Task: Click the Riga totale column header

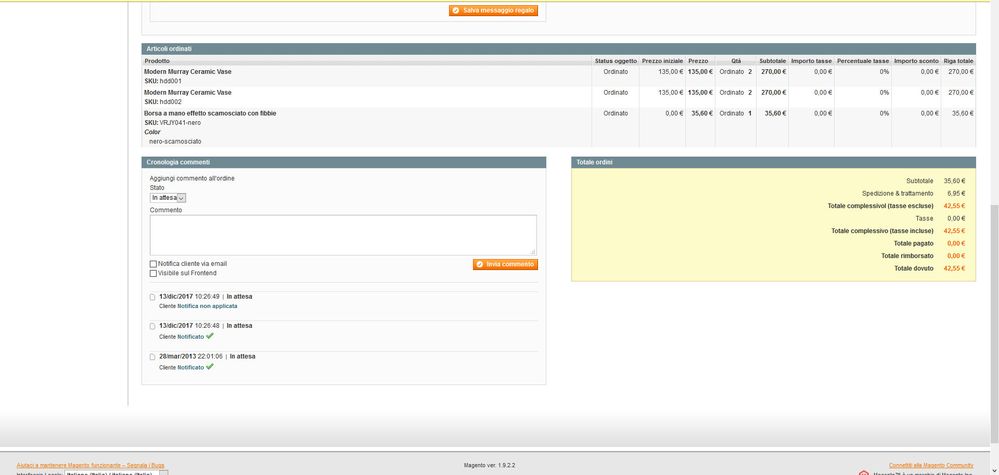Action: click(958, 61)
